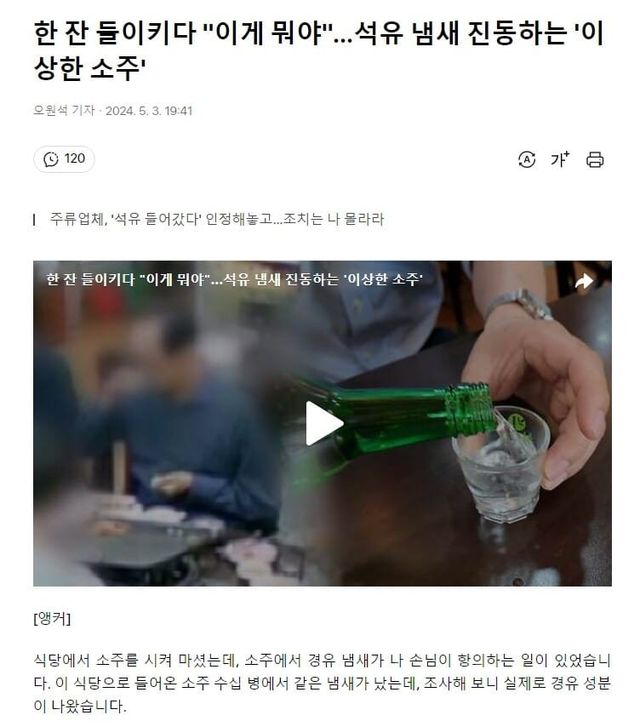
Task: Click the wristwatch in the video frame
Action: pyautogui.click(x=520, y=304)
